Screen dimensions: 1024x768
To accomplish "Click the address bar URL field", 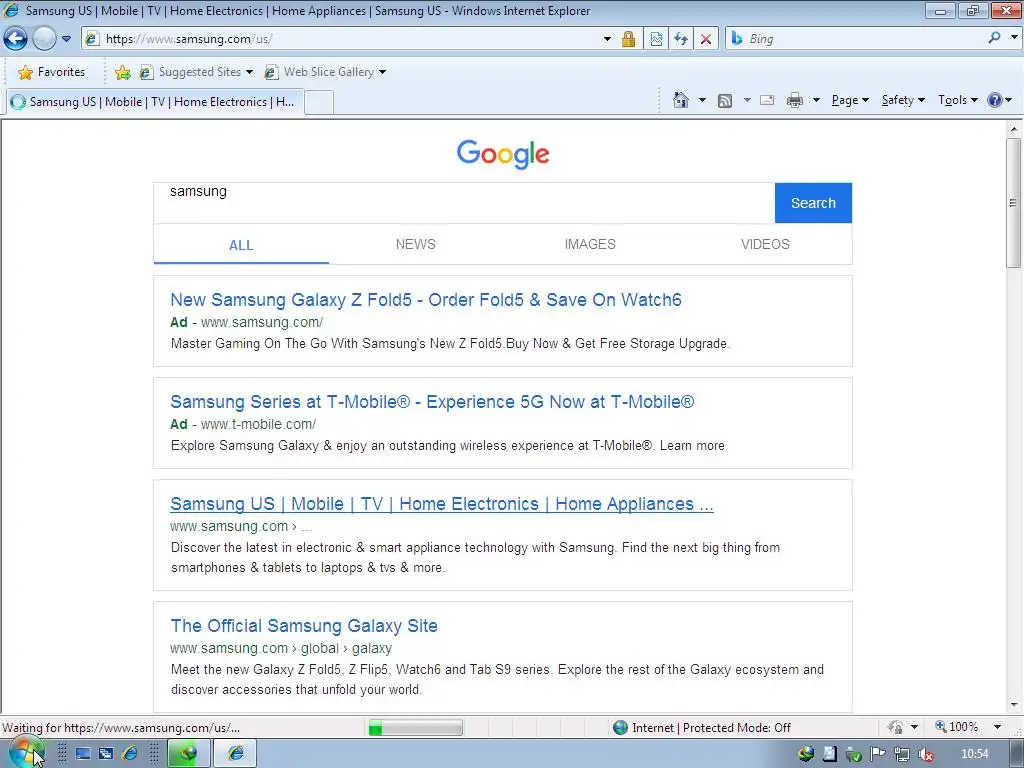I will (340, 39).
